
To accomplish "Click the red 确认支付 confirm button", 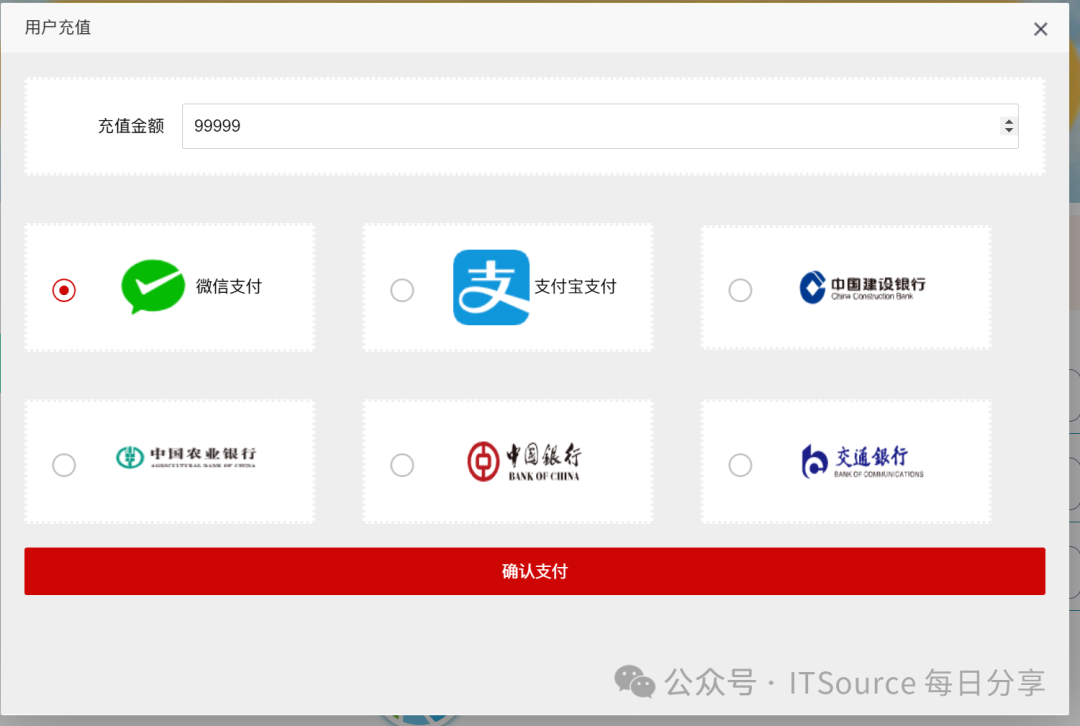I will (534, 571).
